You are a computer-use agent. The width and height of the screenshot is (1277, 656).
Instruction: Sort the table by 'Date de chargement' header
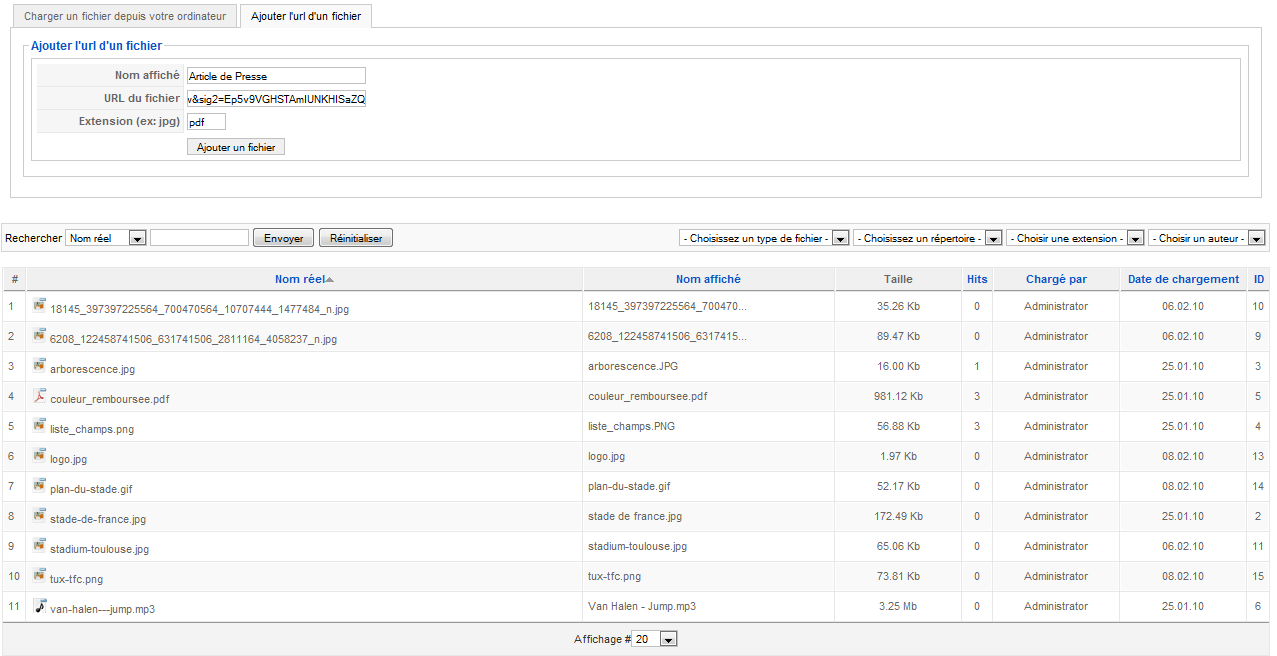coord(1183,279)
